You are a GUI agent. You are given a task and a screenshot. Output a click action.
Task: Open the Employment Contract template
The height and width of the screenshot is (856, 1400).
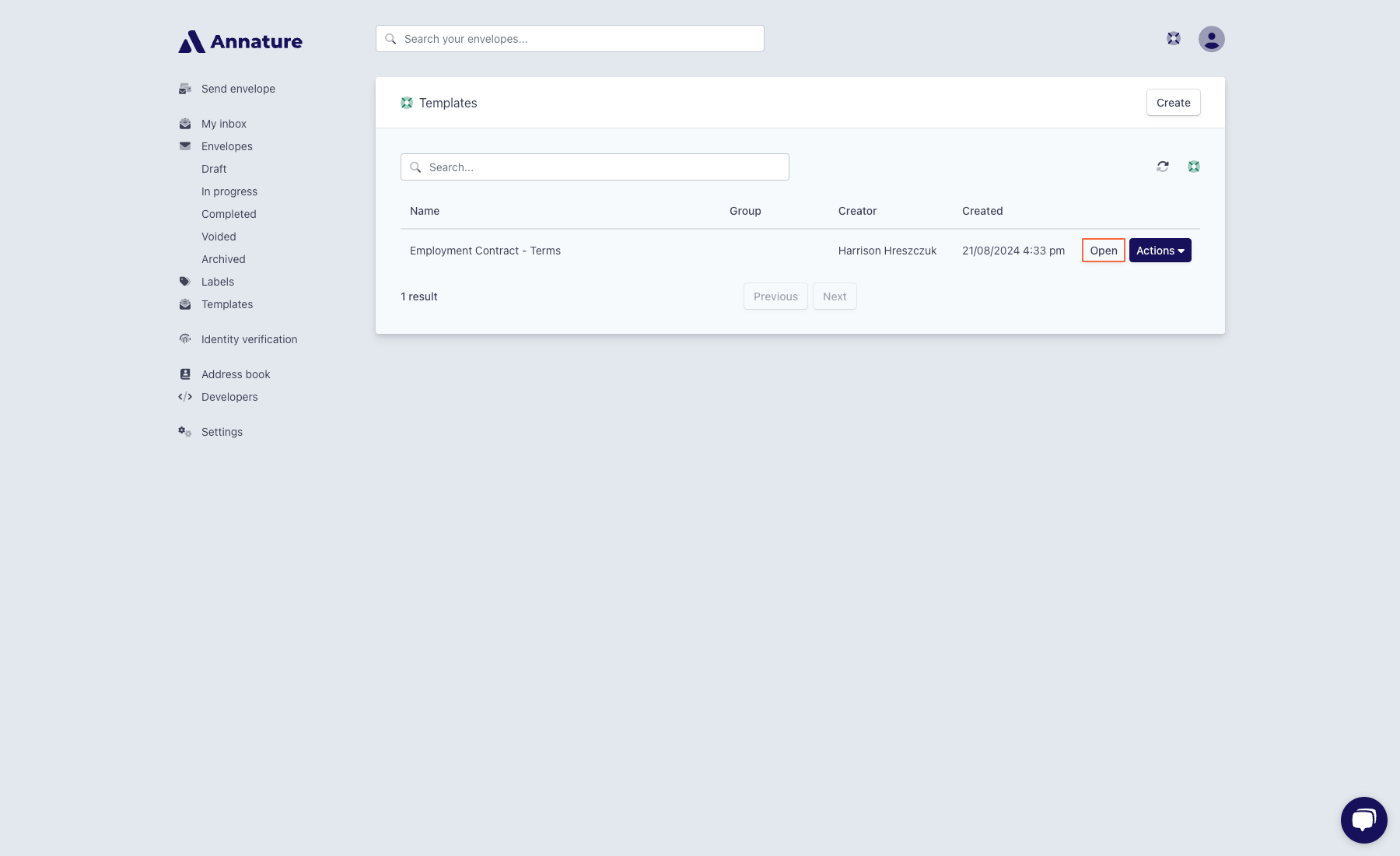coord(1104,251)
